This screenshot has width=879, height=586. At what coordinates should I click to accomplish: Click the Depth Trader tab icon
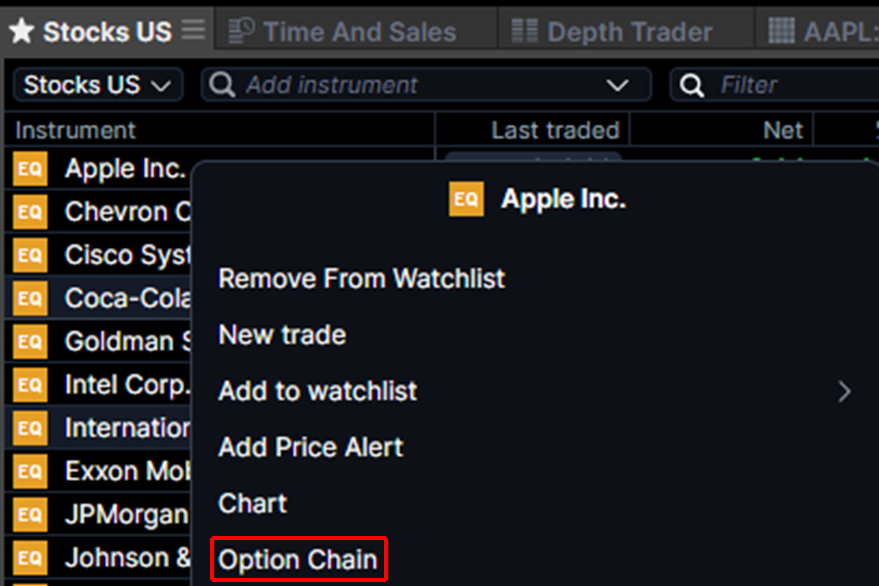(524, 31)
